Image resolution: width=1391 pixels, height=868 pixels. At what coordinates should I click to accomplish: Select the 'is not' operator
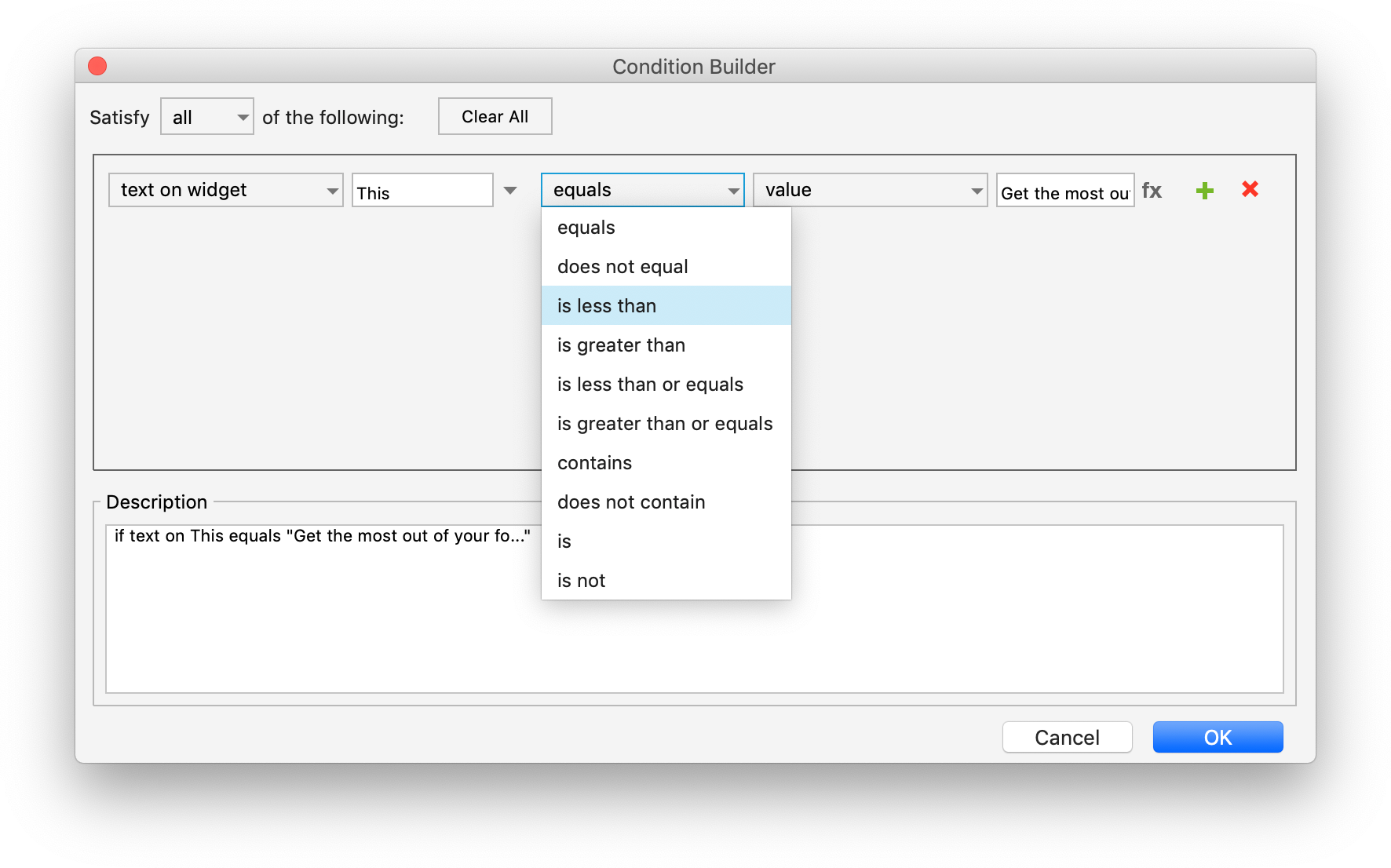666,581
